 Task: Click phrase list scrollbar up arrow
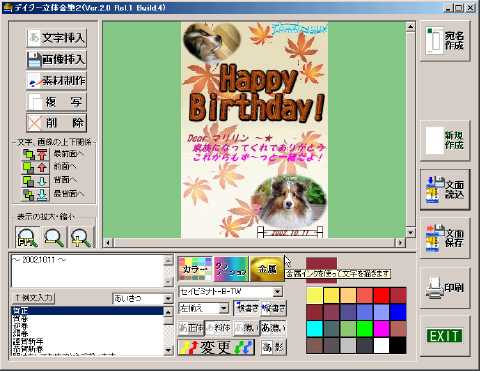pos(168,312)
